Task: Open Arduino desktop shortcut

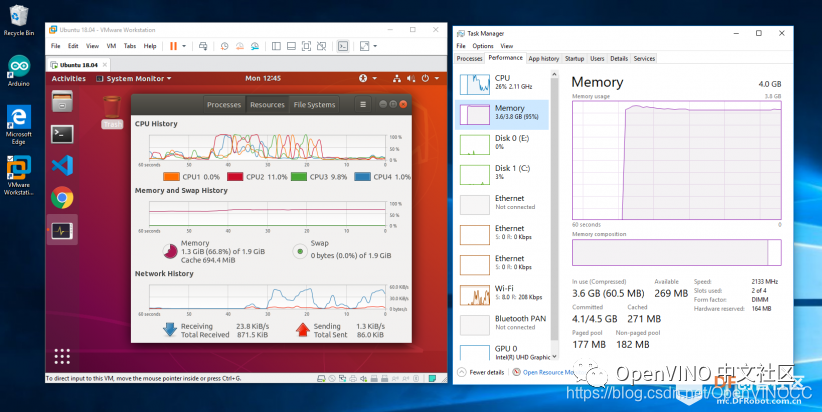Action: coord(19,70)
